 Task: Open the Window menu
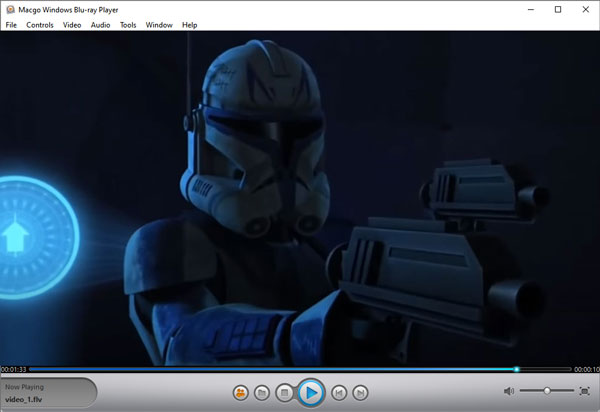coord(159,25)
